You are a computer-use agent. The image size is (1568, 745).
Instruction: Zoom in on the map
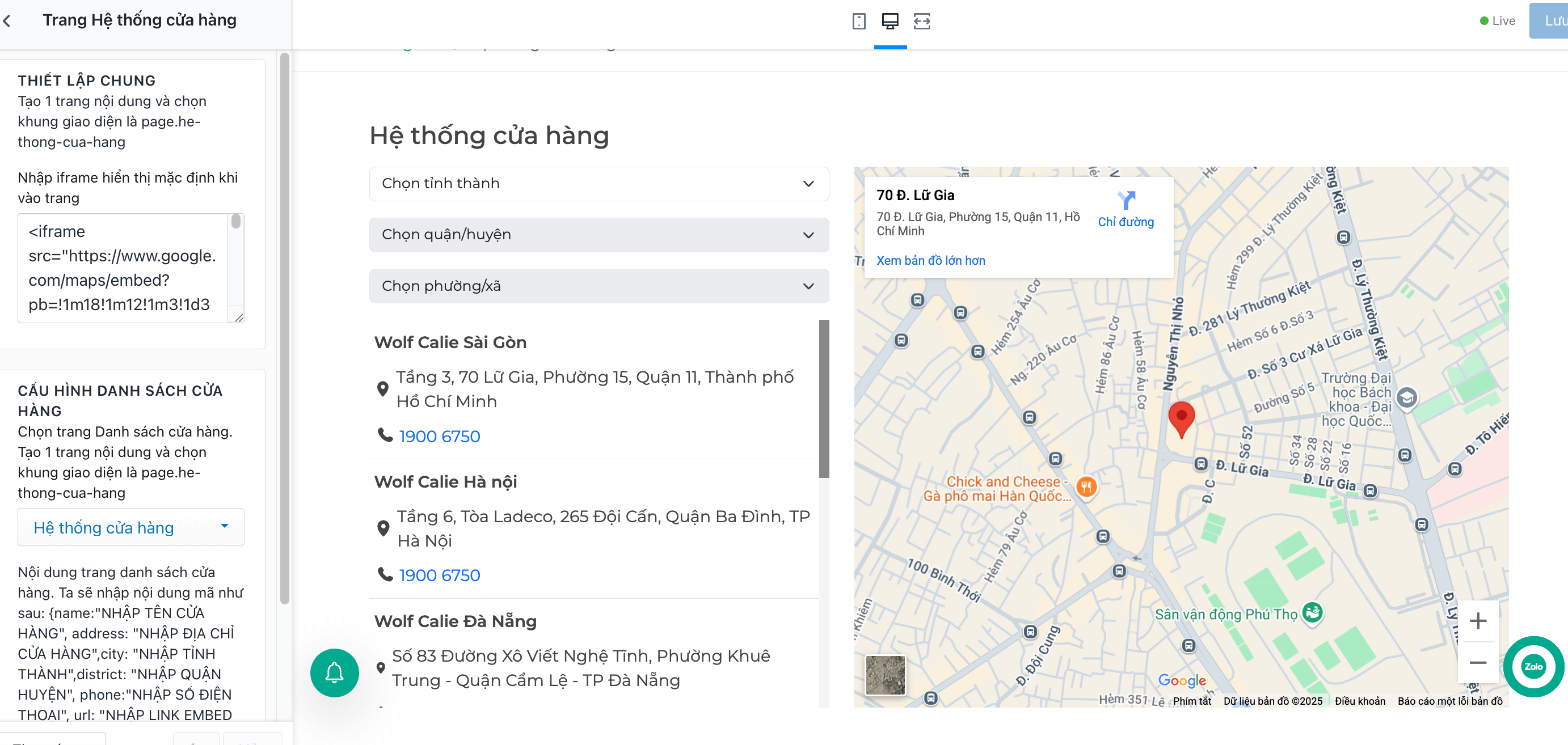pos(1478,621)
